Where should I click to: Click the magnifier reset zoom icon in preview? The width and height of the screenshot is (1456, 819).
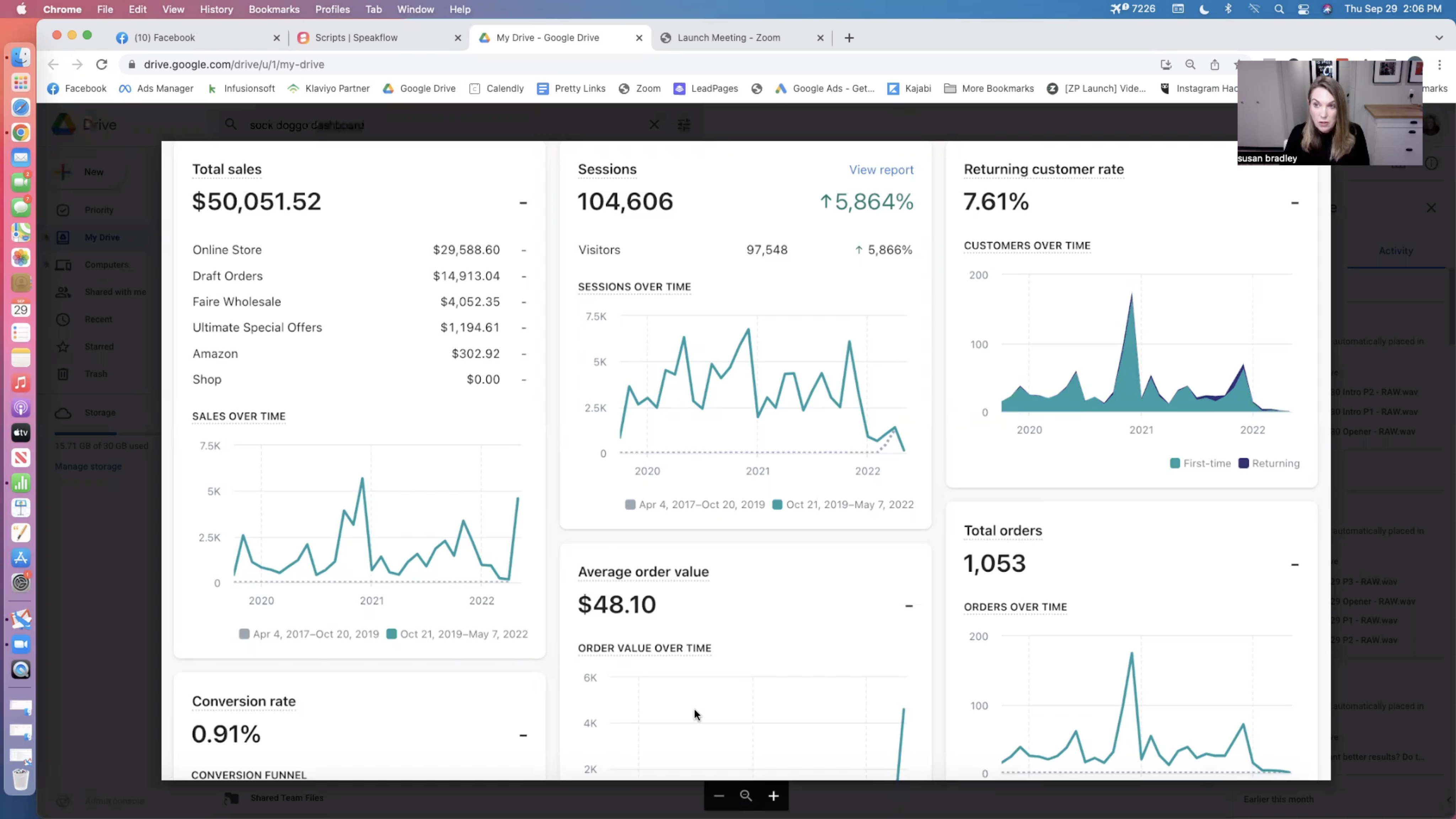click(x=746, y=796)
